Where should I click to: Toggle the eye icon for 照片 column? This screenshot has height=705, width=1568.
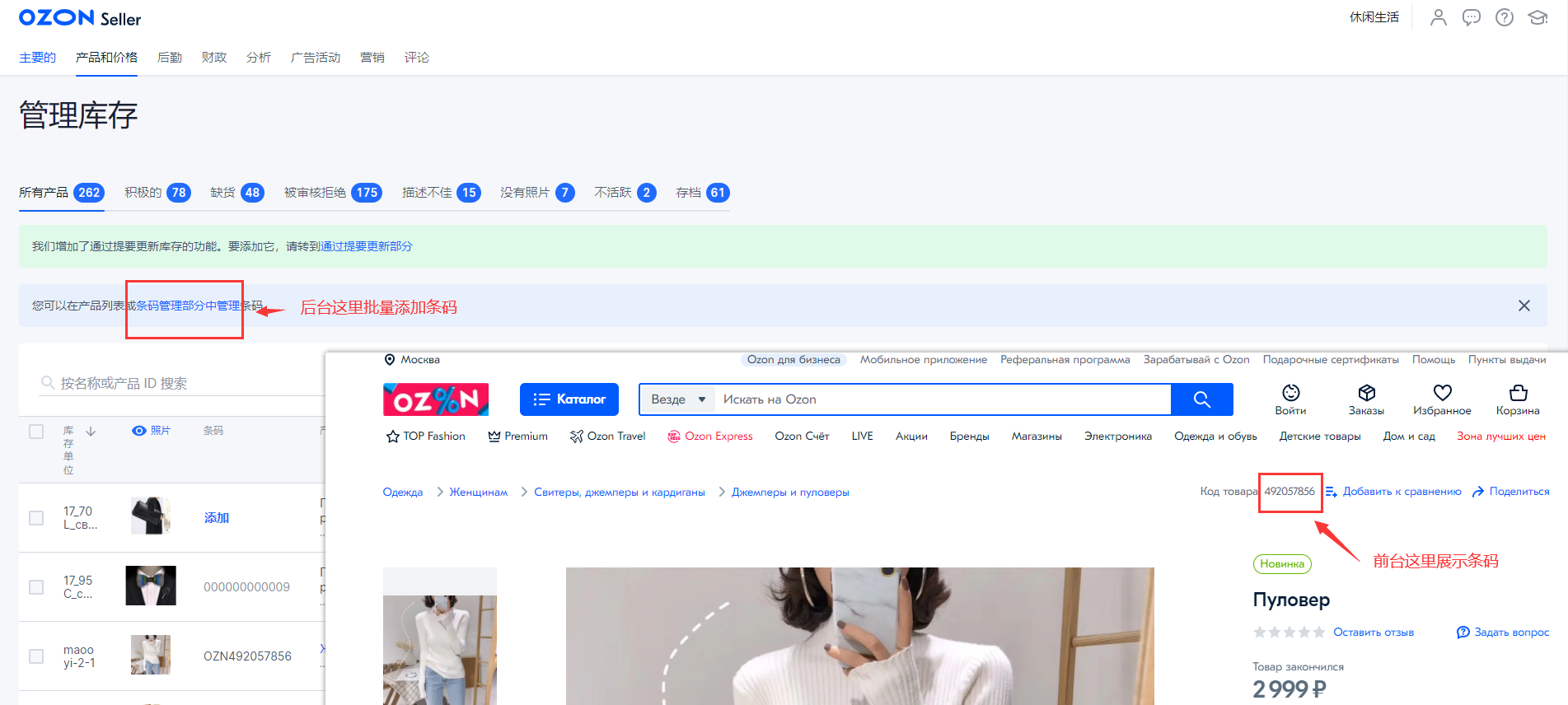(139, 431)
